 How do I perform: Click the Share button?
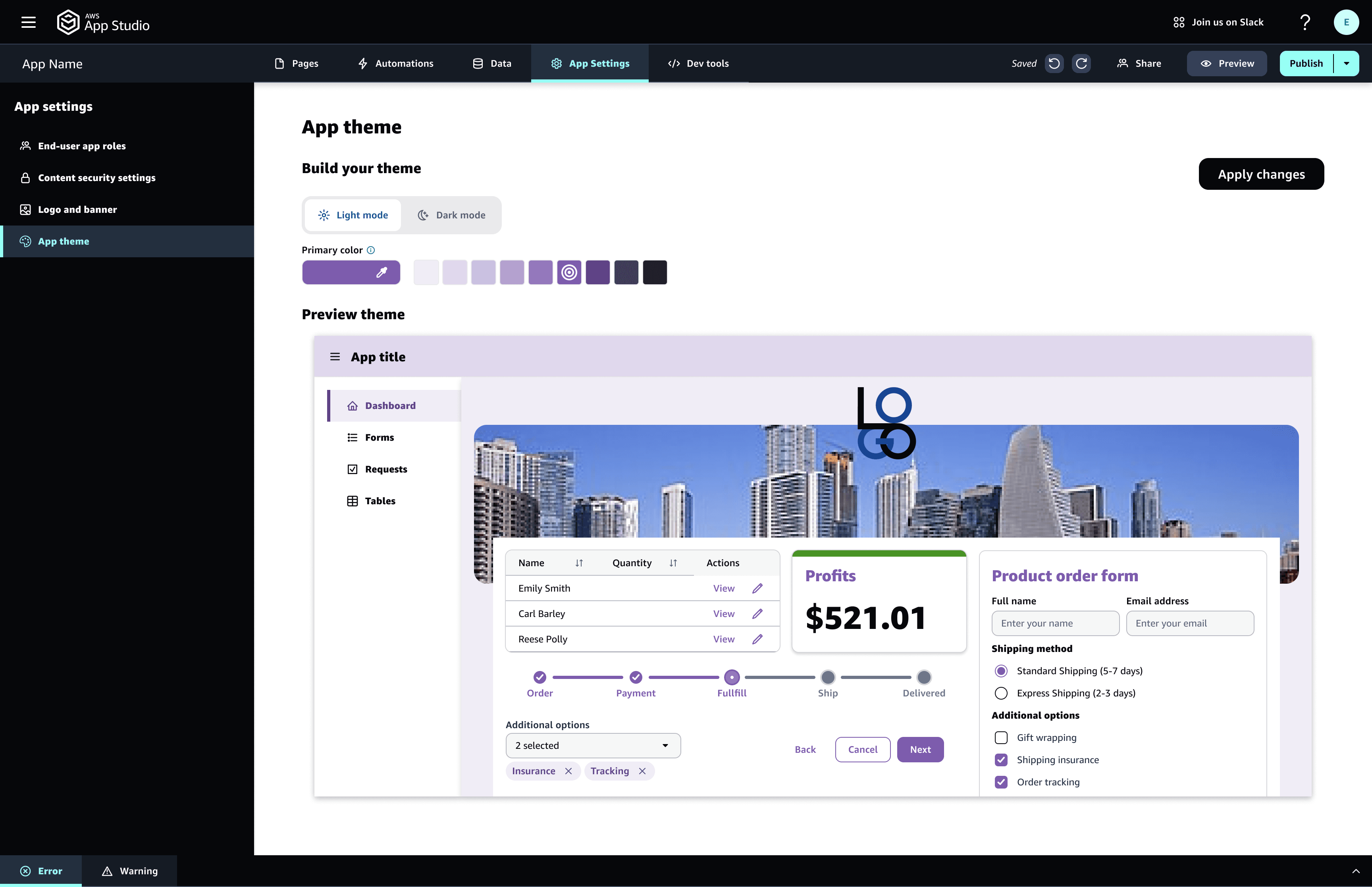click(x=1139, y=64)
